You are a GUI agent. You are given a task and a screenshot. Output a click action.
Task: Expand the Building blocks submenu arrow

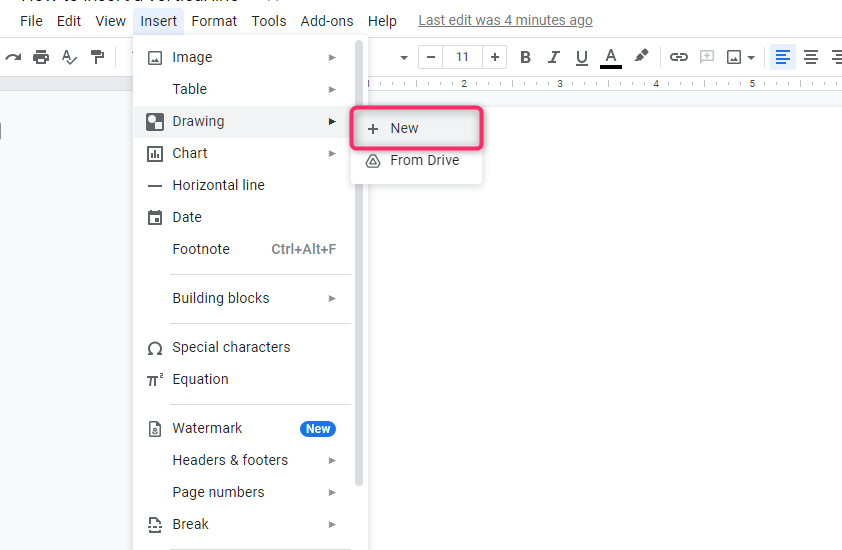tap(332, 299)
